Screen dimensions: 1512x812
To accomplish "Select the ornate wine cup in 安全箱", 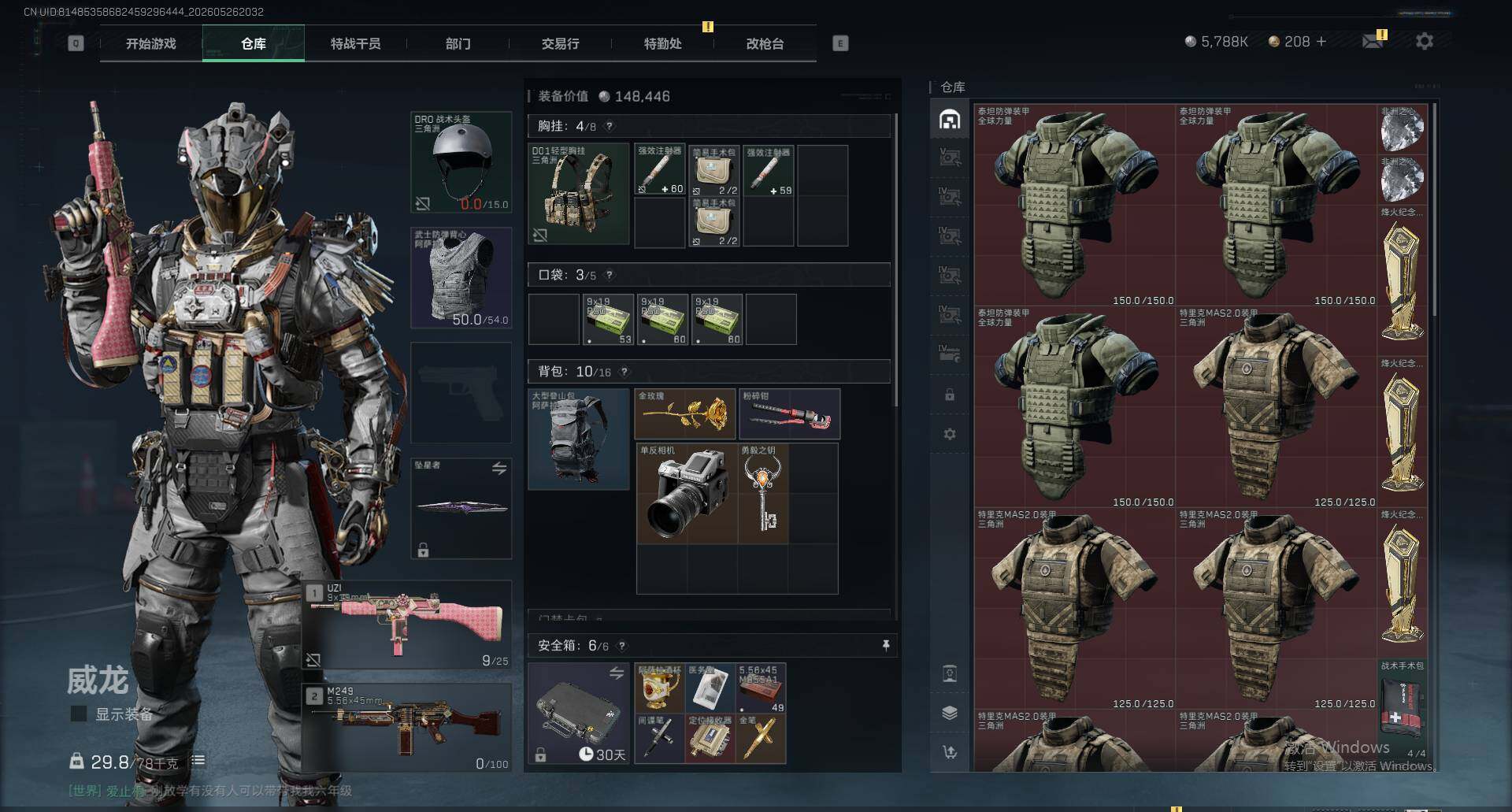I will (x=660, y=688).
